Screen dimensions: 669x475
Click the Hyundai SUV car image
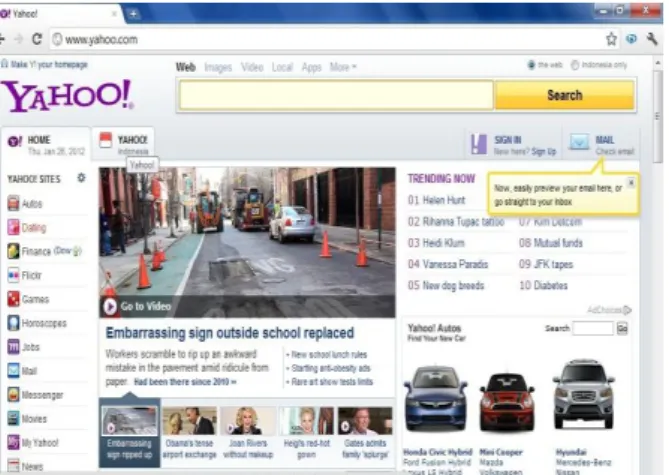coord(583,394)
